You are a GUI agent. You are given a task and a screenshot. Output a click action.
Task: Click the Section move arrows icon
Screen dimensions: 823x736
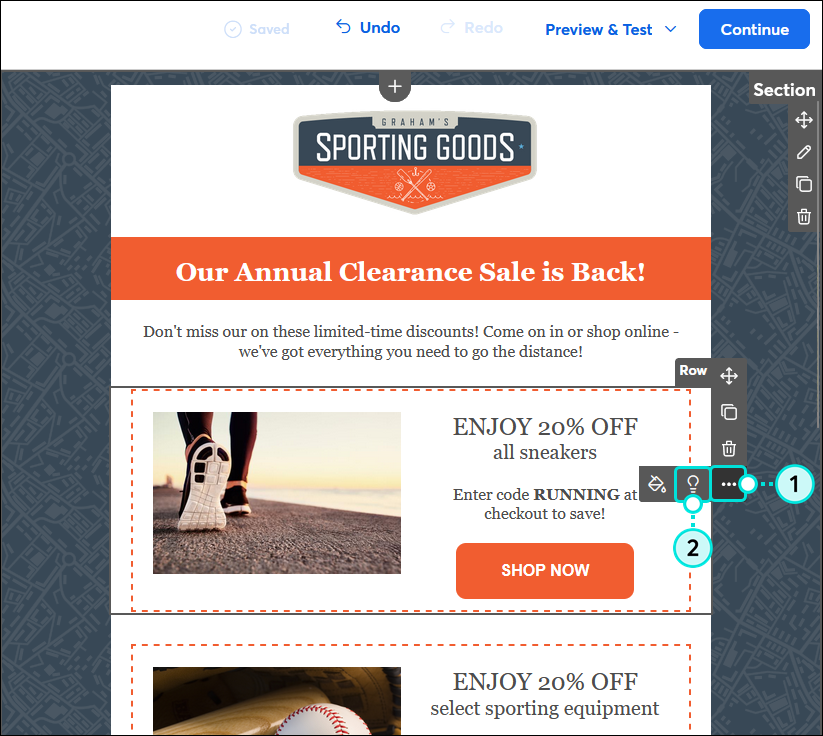[804, 120]
